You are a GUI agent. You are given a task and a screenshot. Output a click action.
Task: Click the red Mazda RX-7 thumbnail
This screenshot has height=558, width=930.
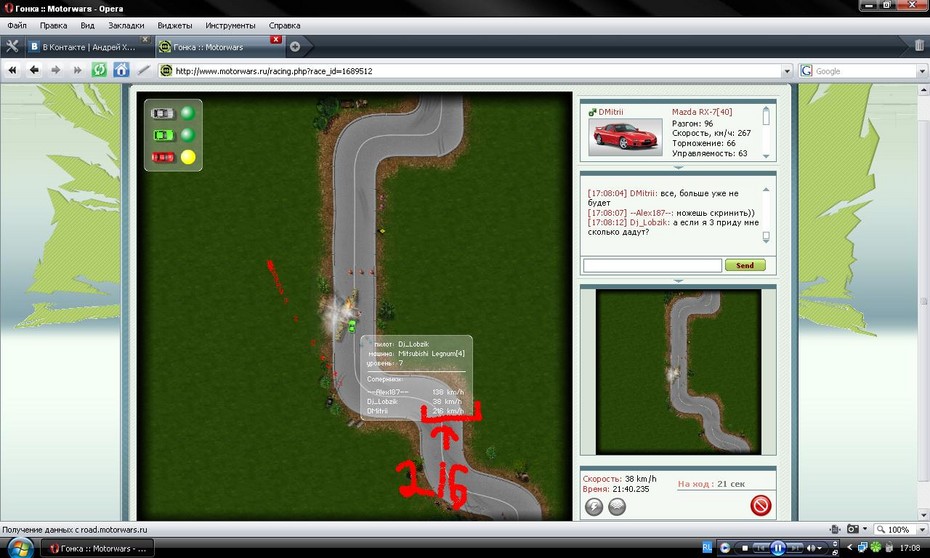(625, 137)
